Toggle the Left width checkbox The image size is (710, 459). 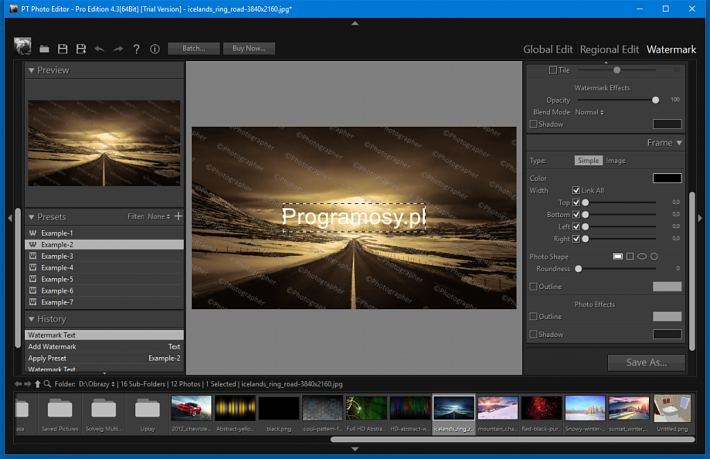pyautogui.click(x=576, y=226)
